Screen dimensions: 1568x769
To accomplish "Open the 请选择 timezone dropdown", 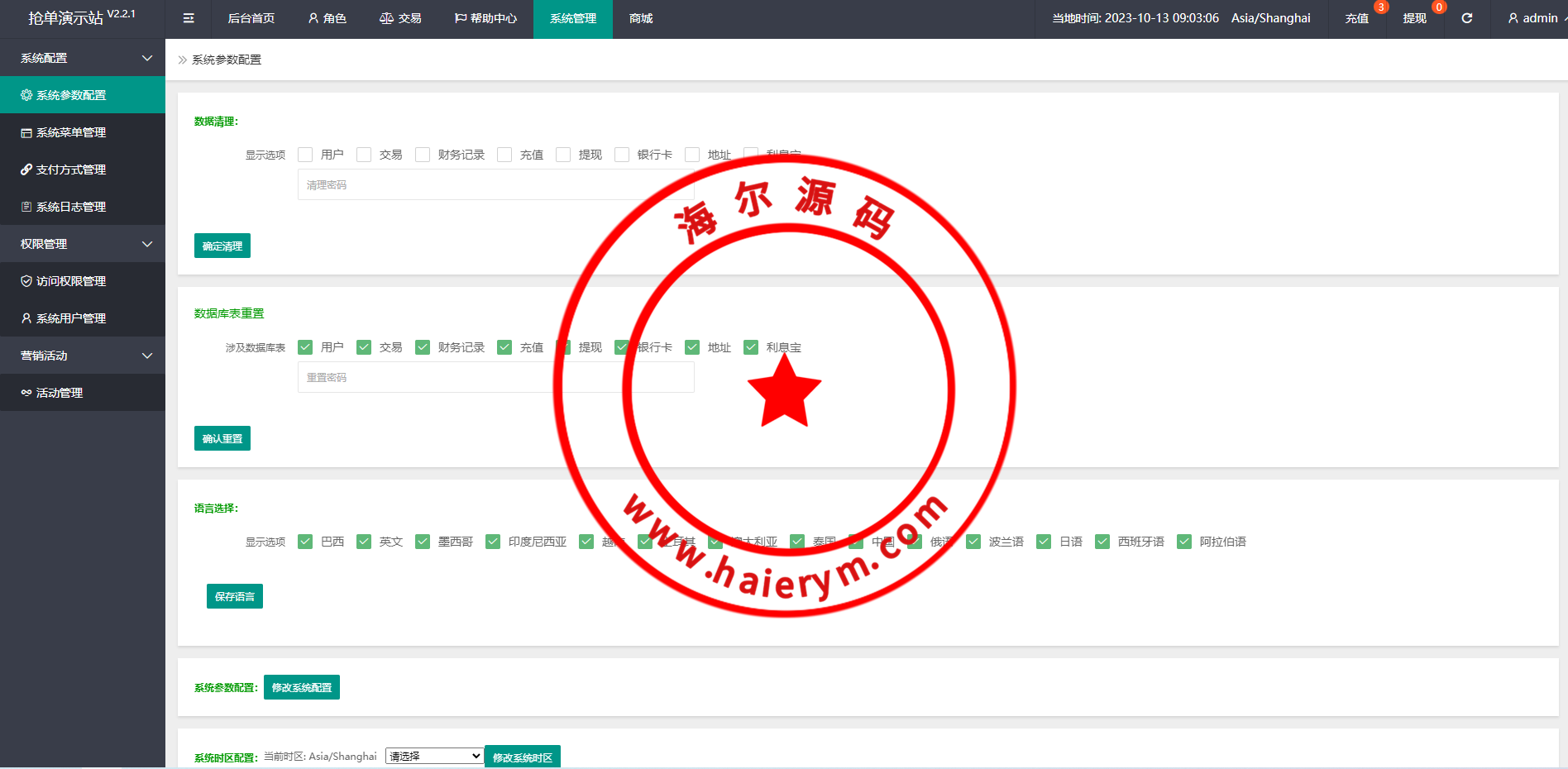I will [434, 756].
